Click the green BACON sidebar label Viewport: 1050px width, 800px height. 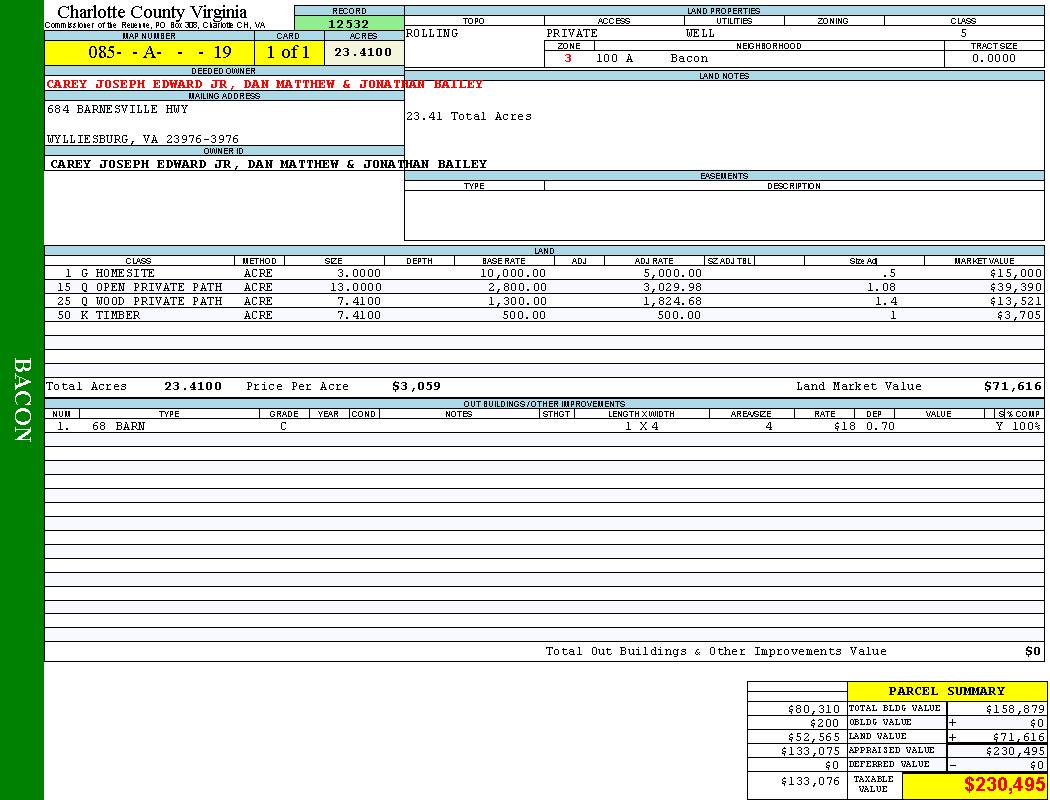click(22, 400)
